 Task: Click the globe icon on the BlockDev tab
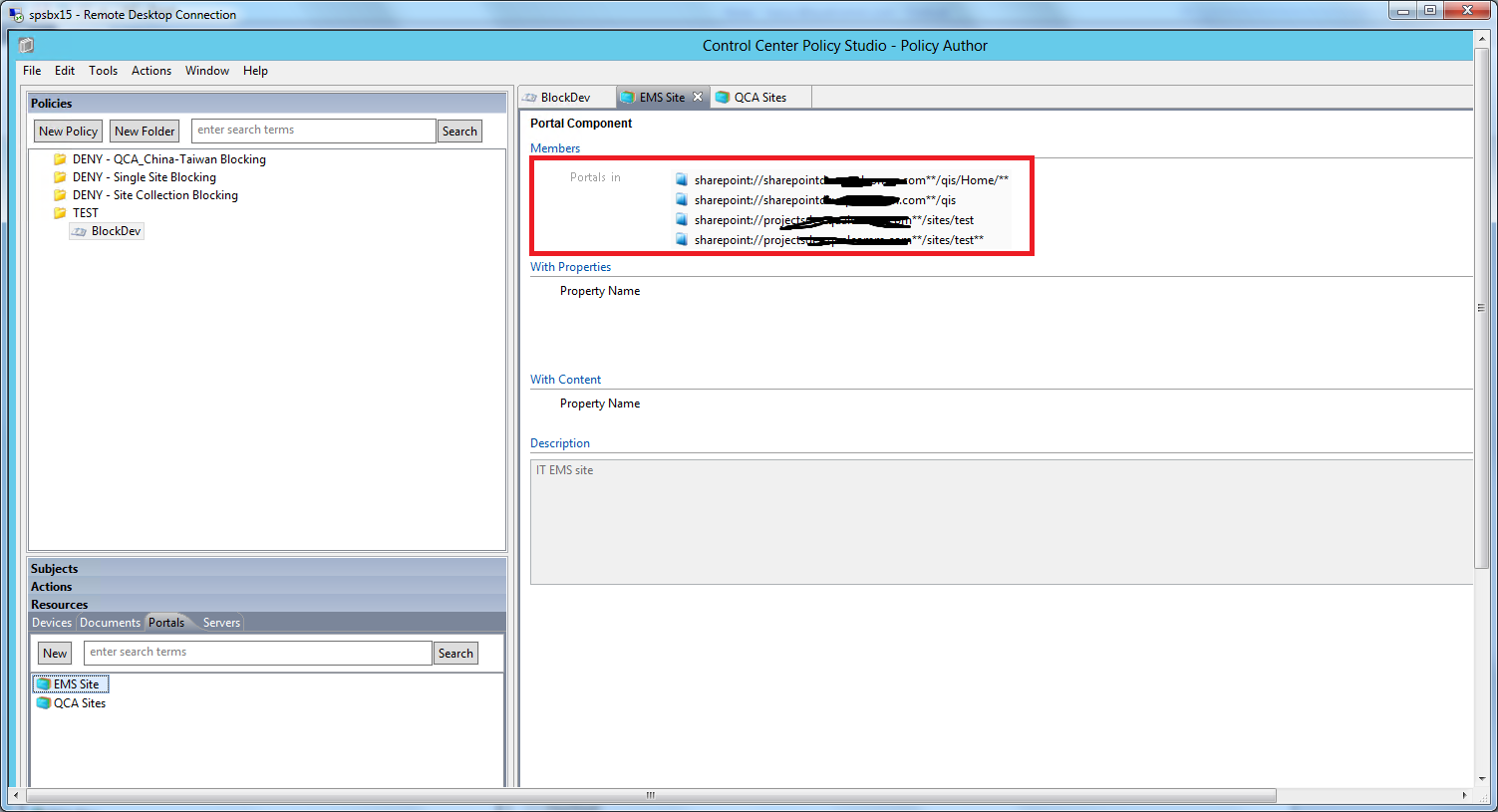[528, 97]
